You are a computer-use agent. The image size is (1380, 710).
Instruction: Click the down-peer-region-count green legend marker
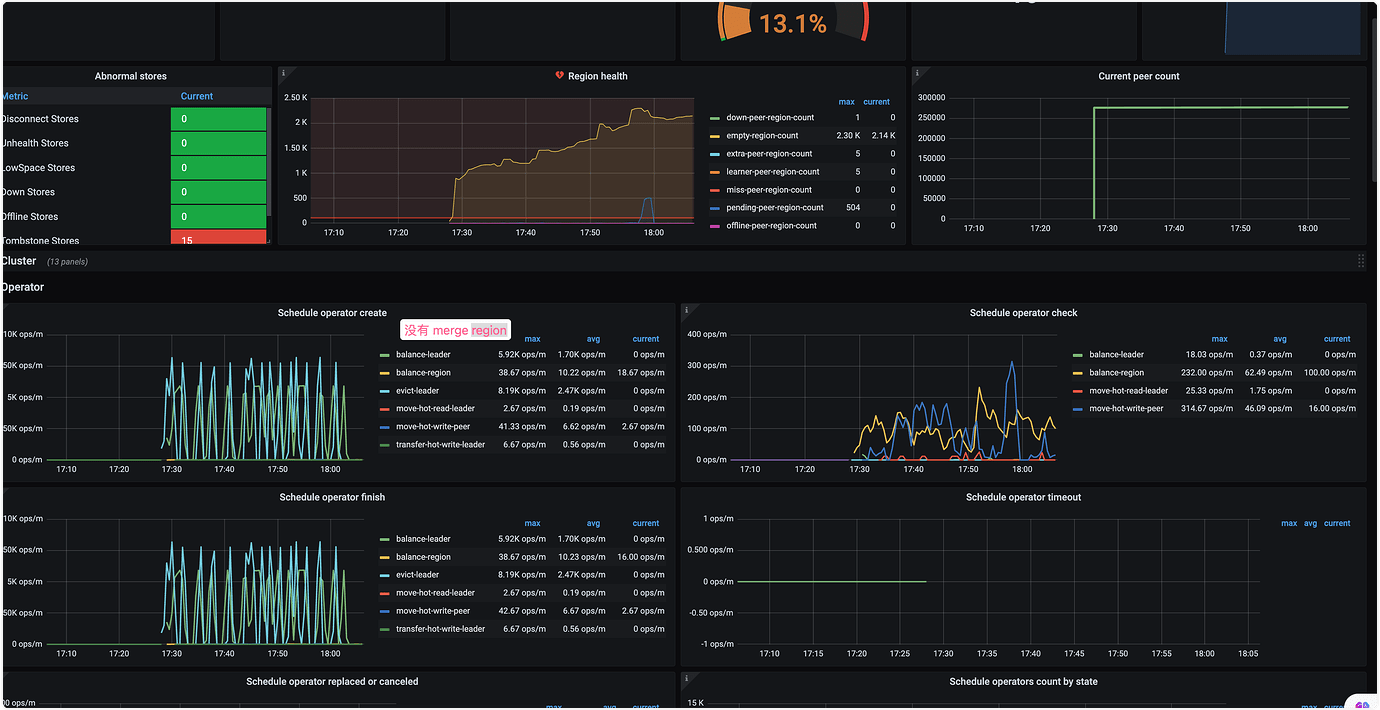tap(714, 118)
